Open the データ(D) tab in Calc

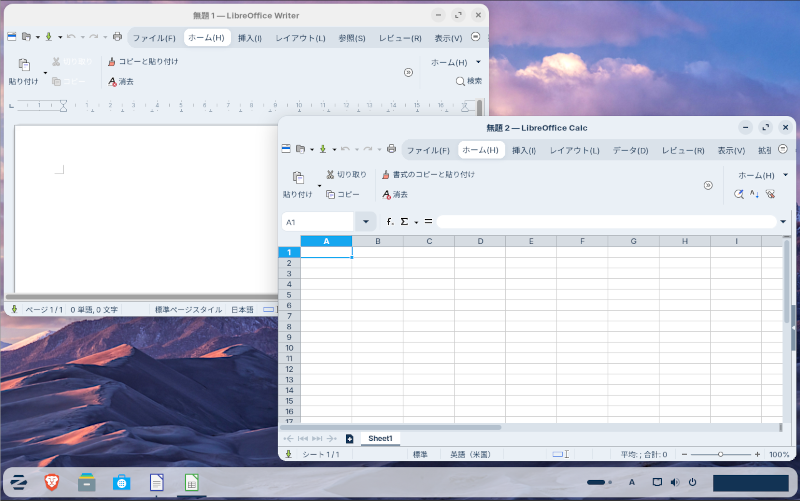631,150
